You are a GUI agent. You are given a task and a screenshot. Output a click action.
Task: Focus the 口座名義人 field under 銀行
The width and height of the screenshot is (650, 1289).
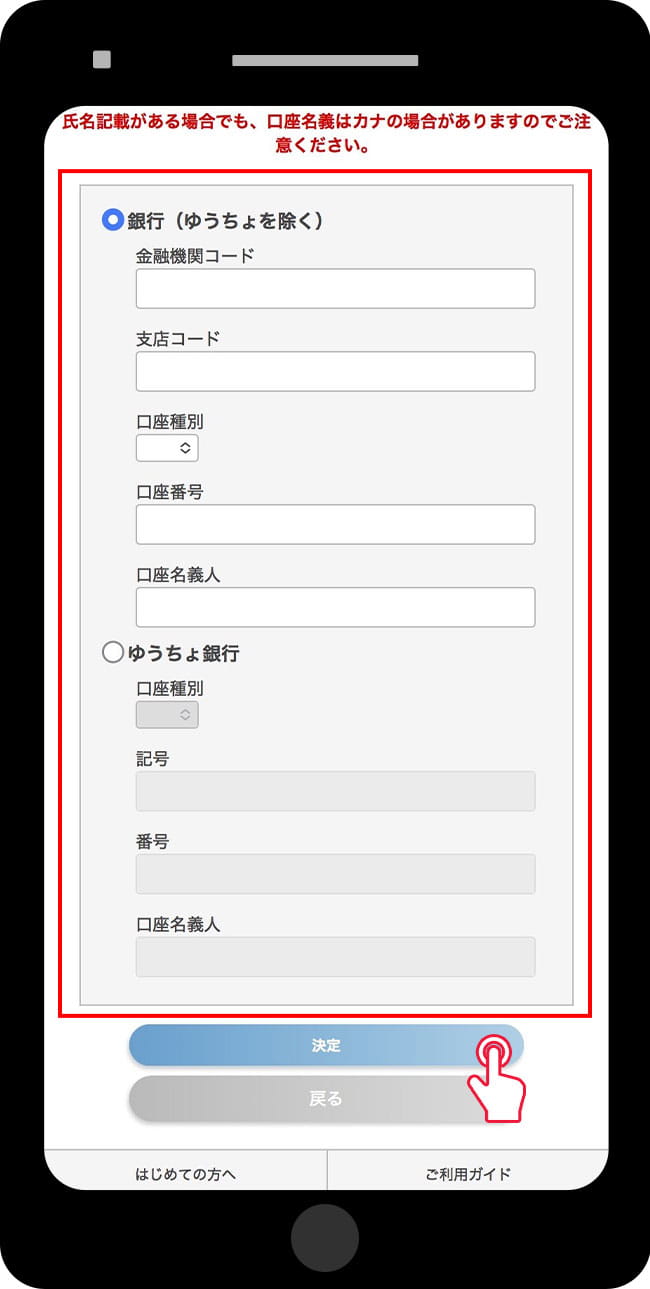(x=335, y=607)
